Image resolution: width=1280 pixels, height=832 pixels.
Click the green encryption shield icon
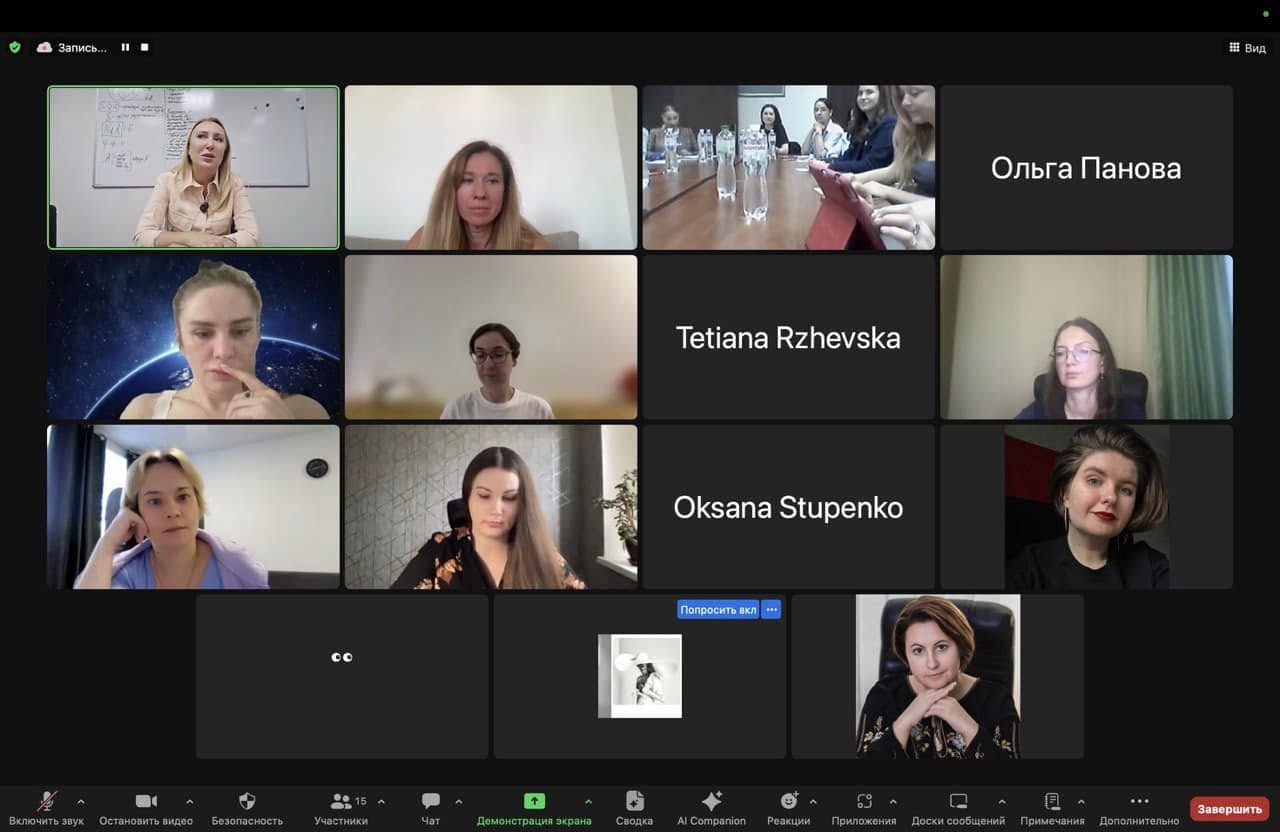(x=14, y=47)
